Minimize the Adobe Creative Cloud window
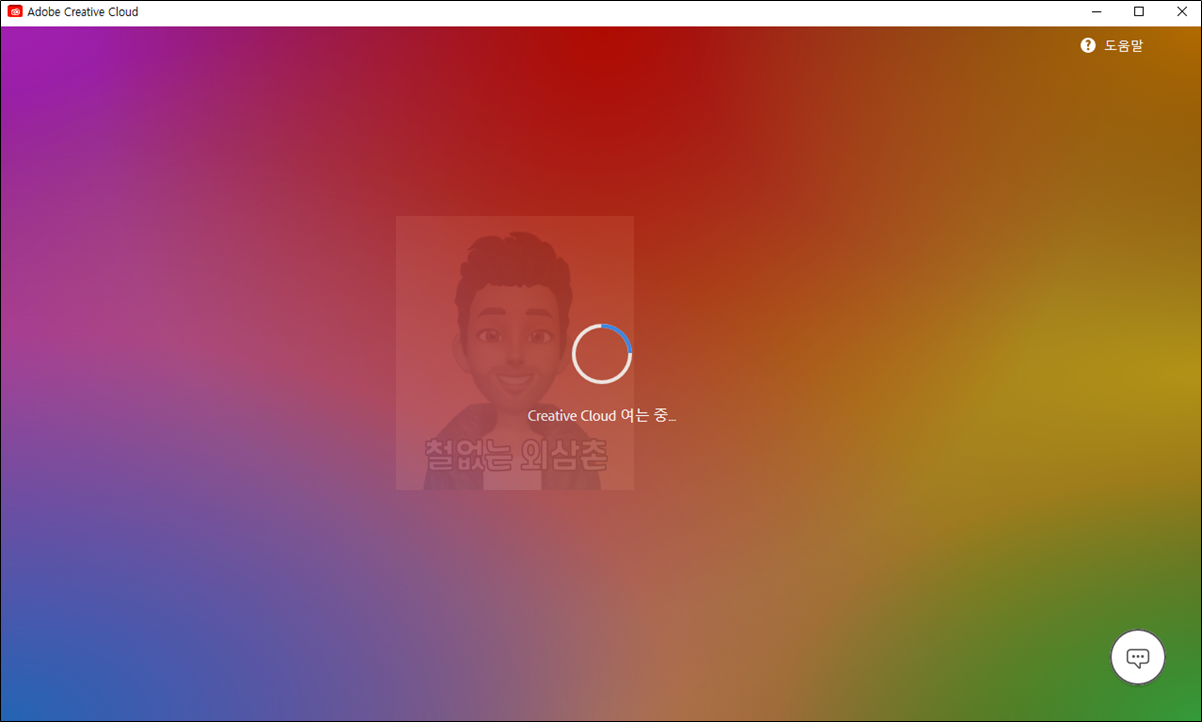The width and height of the screenshot is (1202, 722). coord(1098,12)
